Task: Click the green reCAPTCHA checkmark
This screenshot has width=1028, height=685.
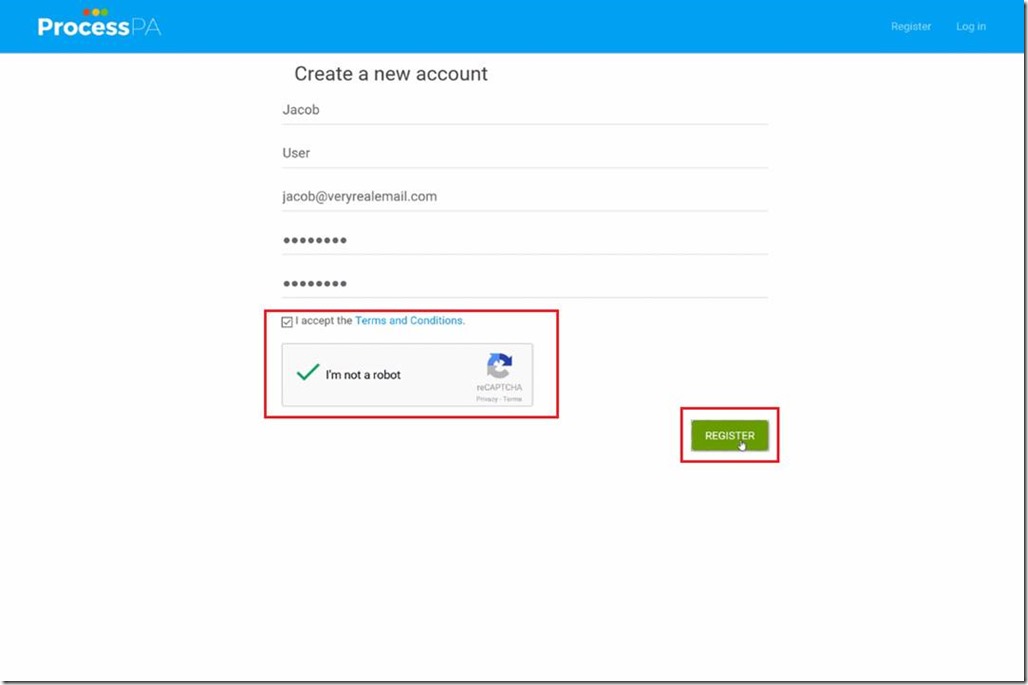Action: (307, 373)
